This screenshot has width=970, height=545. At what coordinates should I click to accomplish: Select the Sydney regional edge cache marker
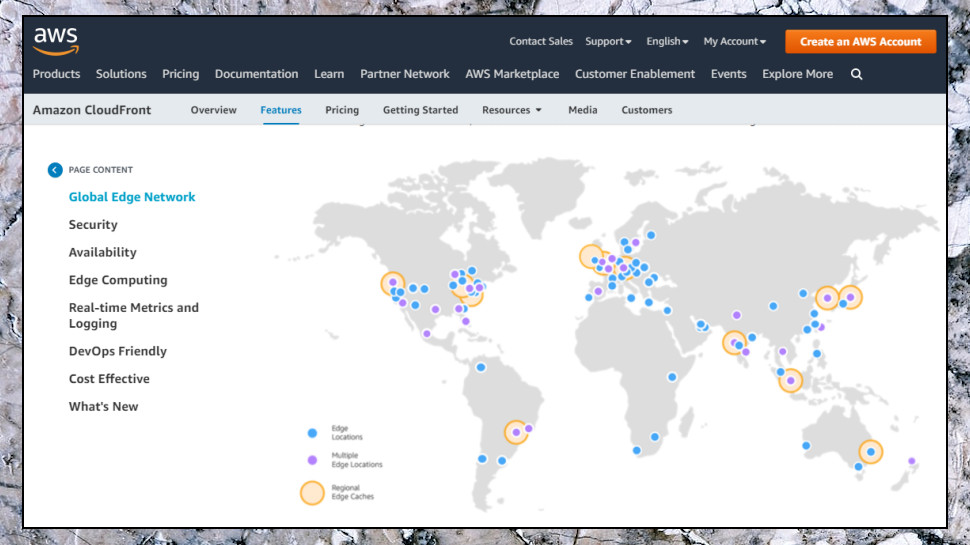click(870, 452)
